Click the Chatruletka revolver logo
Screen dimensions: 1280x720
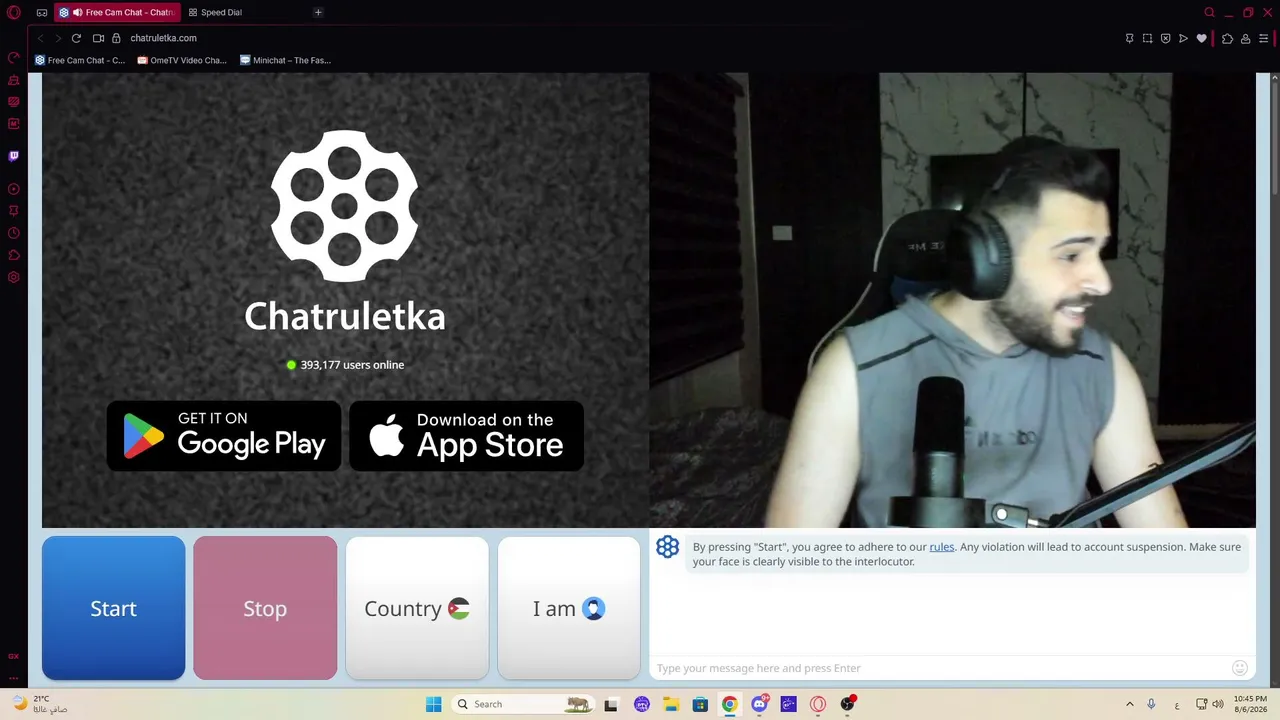[345, 206]
